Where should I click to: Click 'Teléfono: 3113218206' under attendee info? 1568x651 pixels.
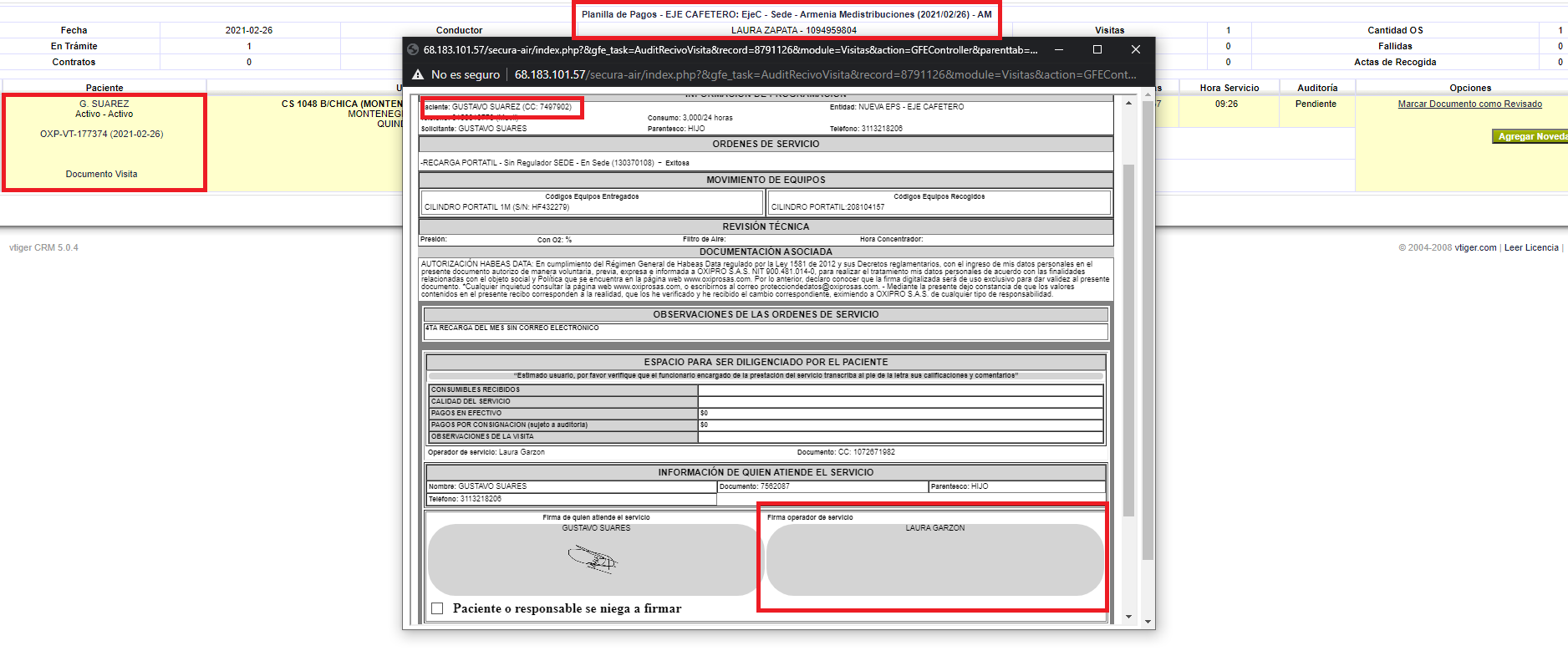pos(572,499)
